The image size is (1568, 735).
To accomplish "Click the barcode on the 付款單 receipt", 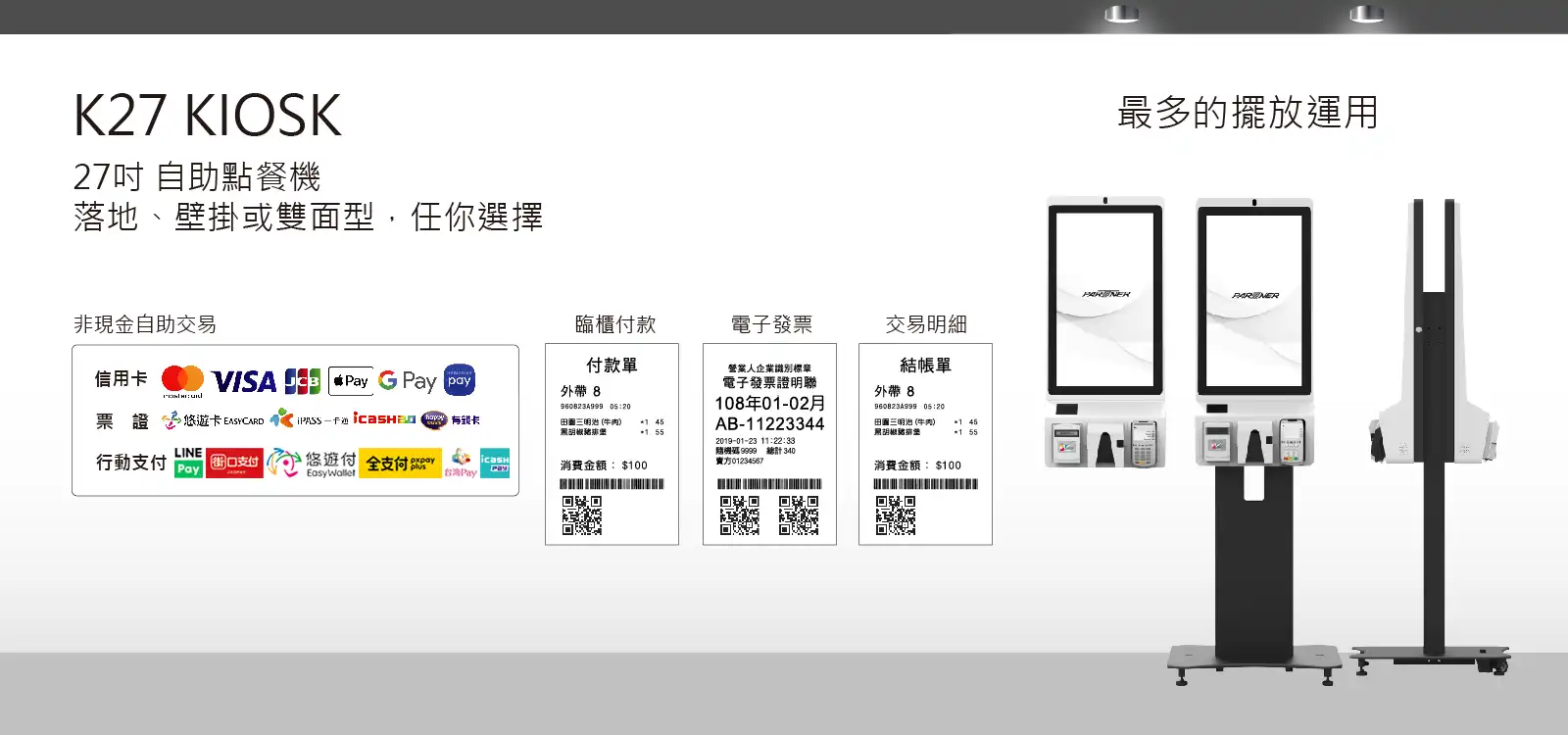I will pyautogui.click(x=612, y=484).
